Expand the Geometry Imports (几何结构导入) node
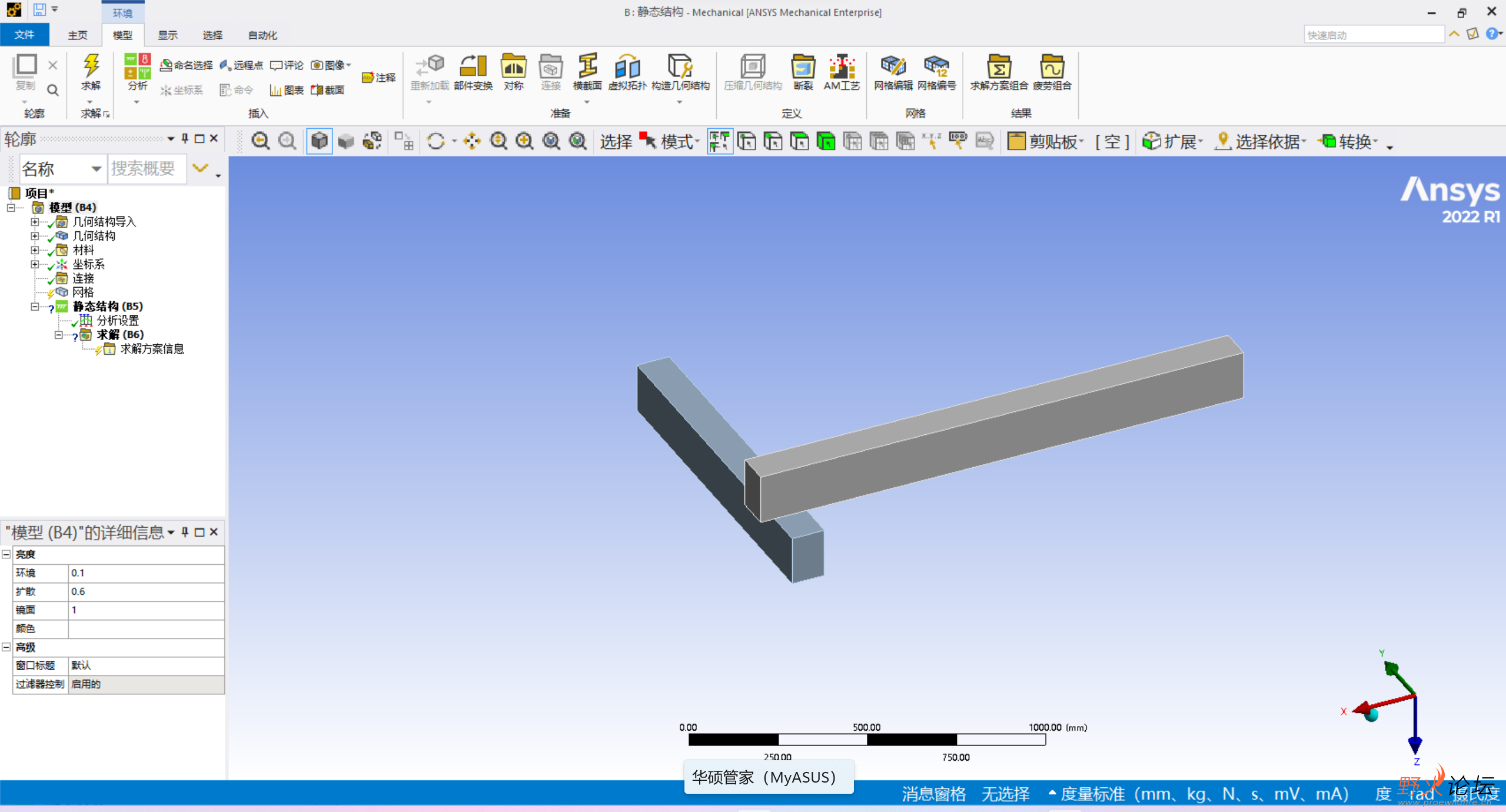The height and width of the screenshot is (812, 1506). pos(35,222)
